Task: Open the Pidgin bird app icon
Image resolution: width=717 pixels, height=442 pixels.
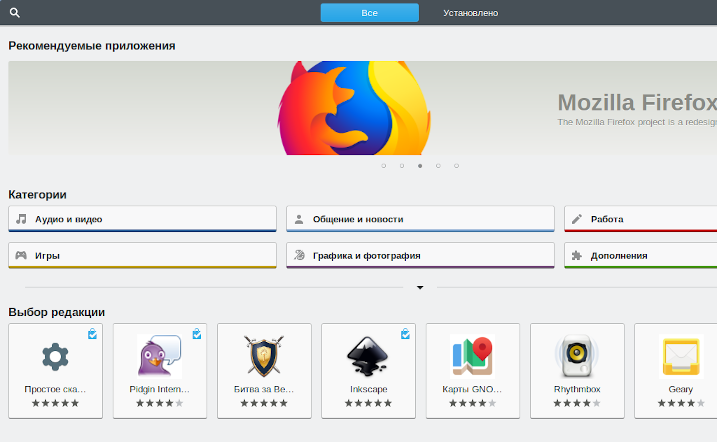Action: point(160,357)
